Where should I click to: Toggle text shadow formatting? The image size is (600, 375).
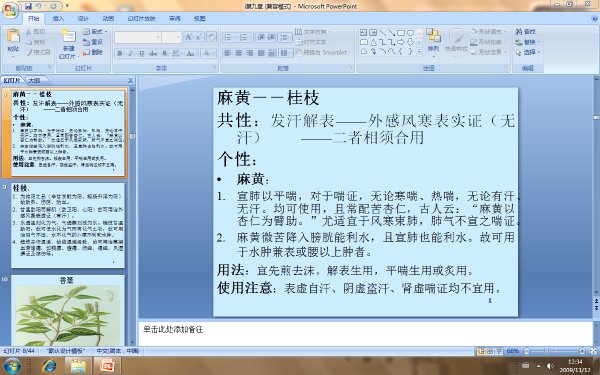click(165, 54)
